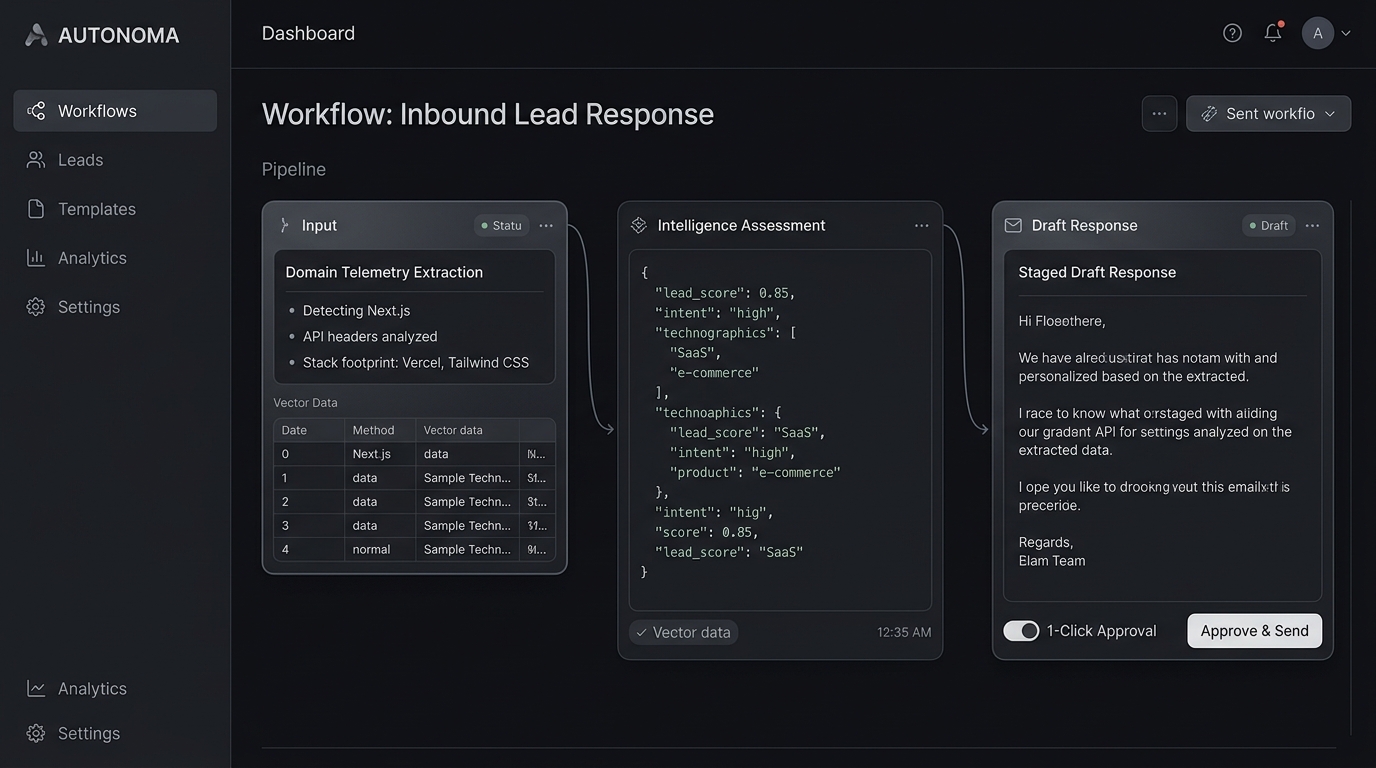
Task: Click the Input node branch icon
Action: tap(285, 226)
